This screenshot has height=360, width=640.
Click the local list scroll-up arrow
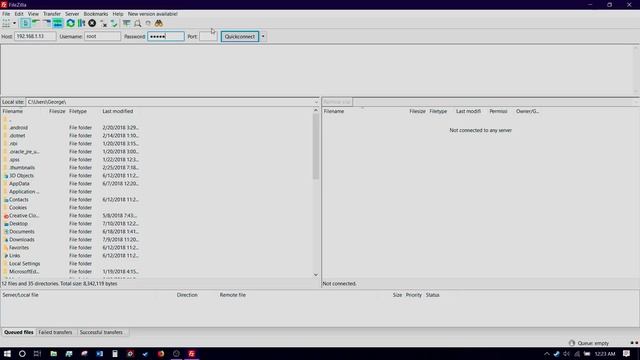point(316,111)
